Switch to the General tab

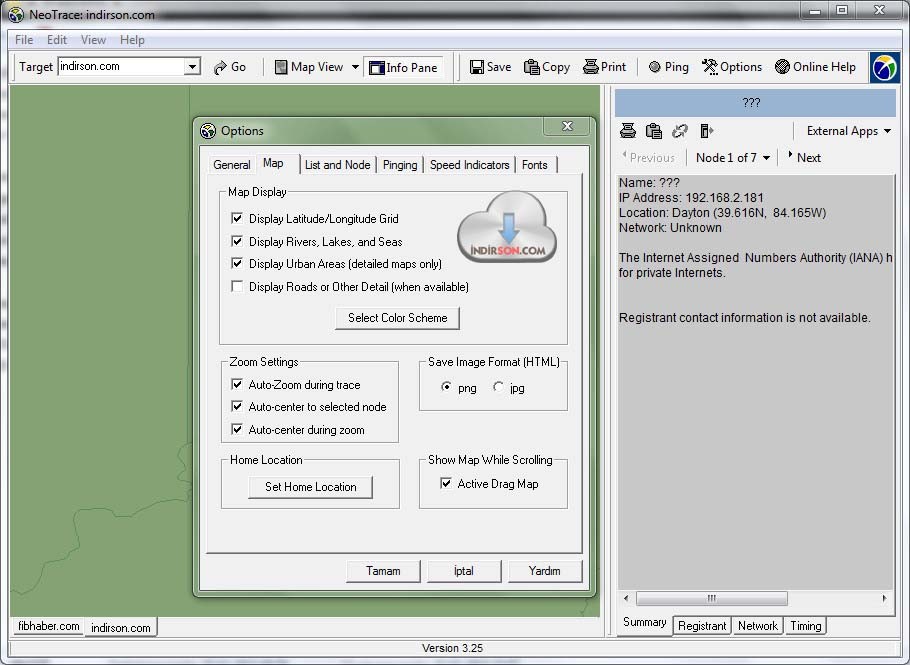tap(232, 165)
